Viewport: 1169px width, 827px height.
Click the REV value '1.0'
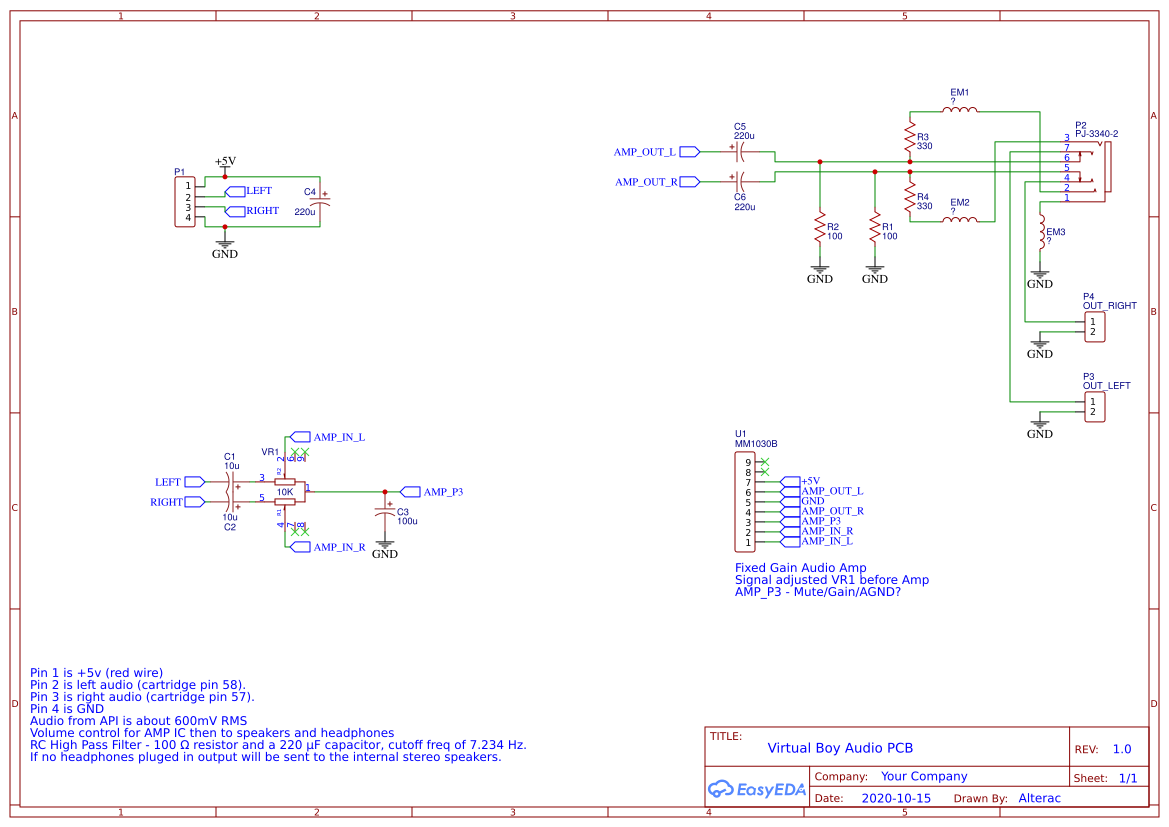pos(1122,749)
